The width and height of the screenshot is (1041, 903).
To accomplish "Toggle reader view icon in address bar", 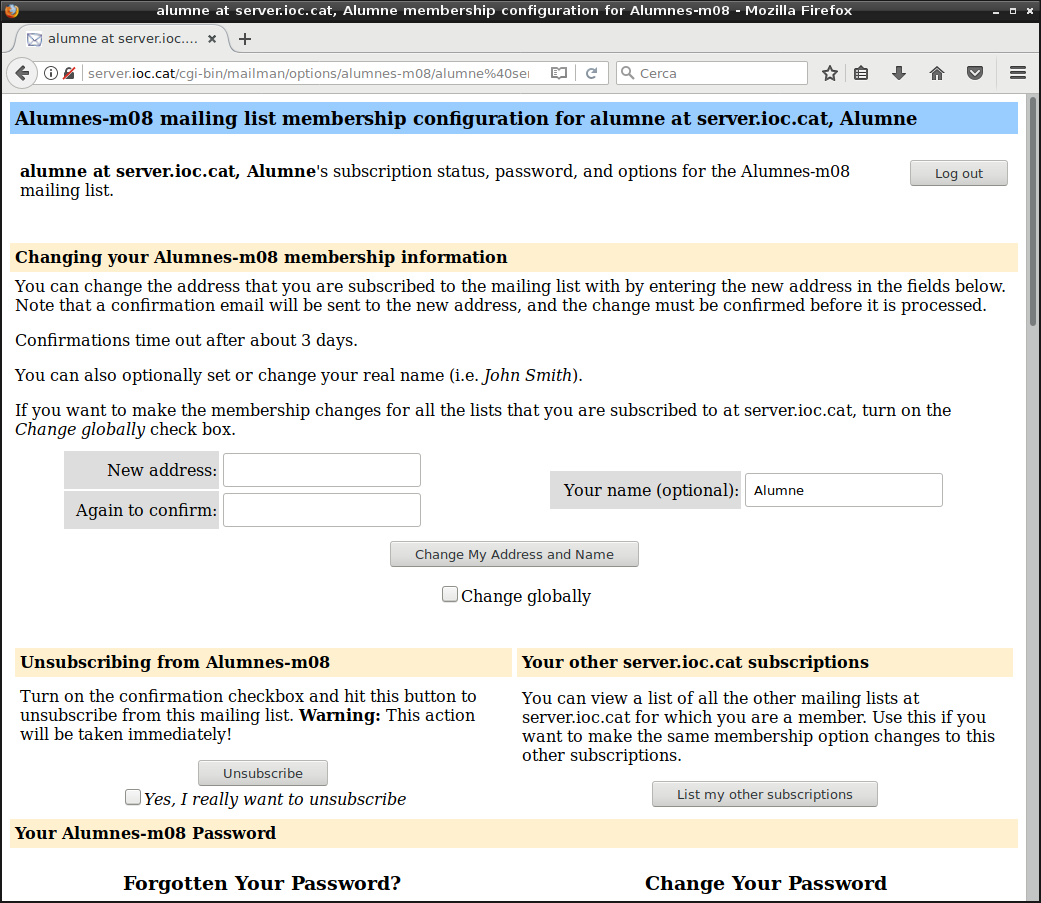I will (559, 73).
